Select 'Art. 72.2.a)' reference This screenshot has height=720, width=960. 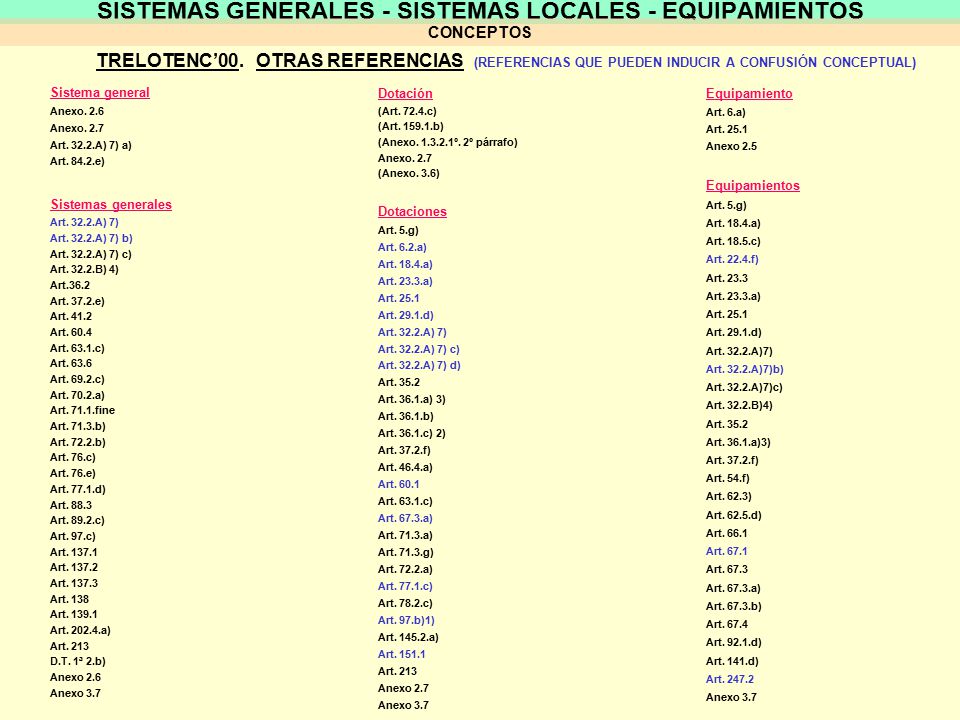tap(405, 569)
